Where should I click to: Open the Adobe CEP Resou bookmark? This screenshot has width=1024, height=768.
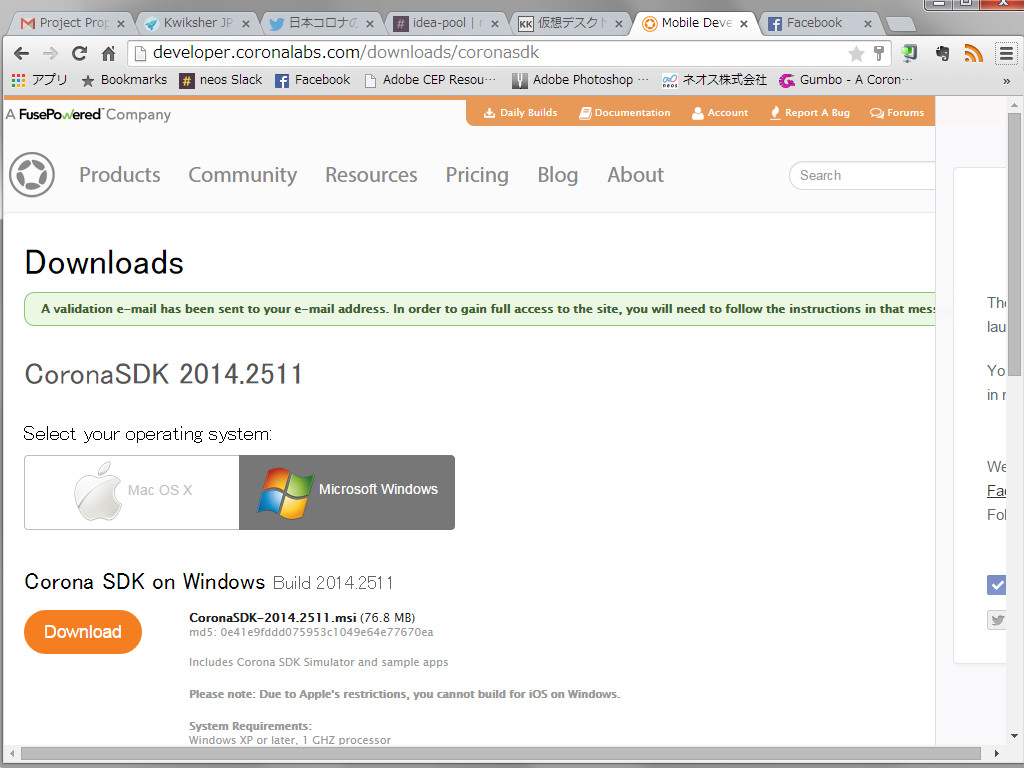(x=430, y=80)
